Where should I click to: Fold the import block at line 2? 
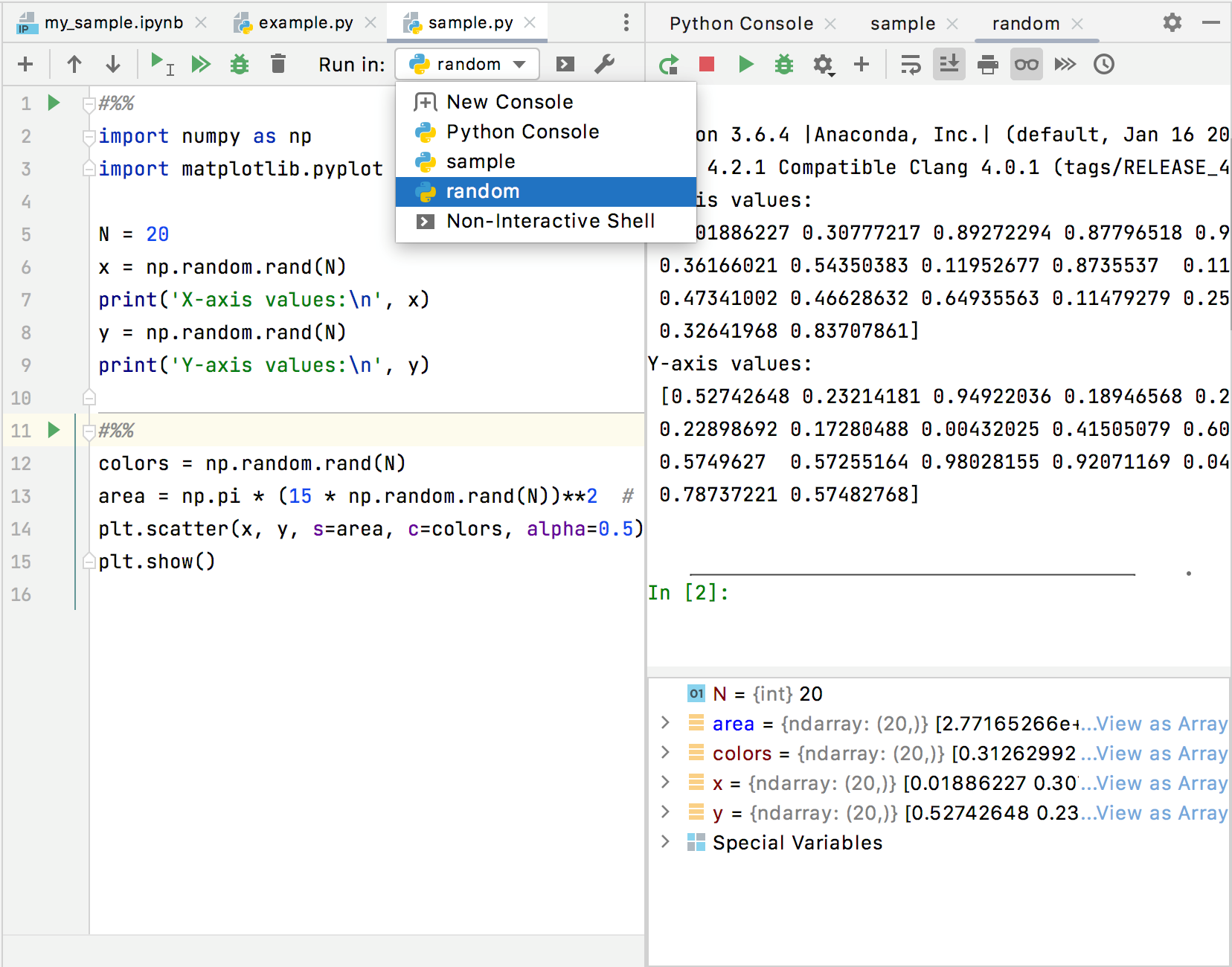tap(89, 136)
